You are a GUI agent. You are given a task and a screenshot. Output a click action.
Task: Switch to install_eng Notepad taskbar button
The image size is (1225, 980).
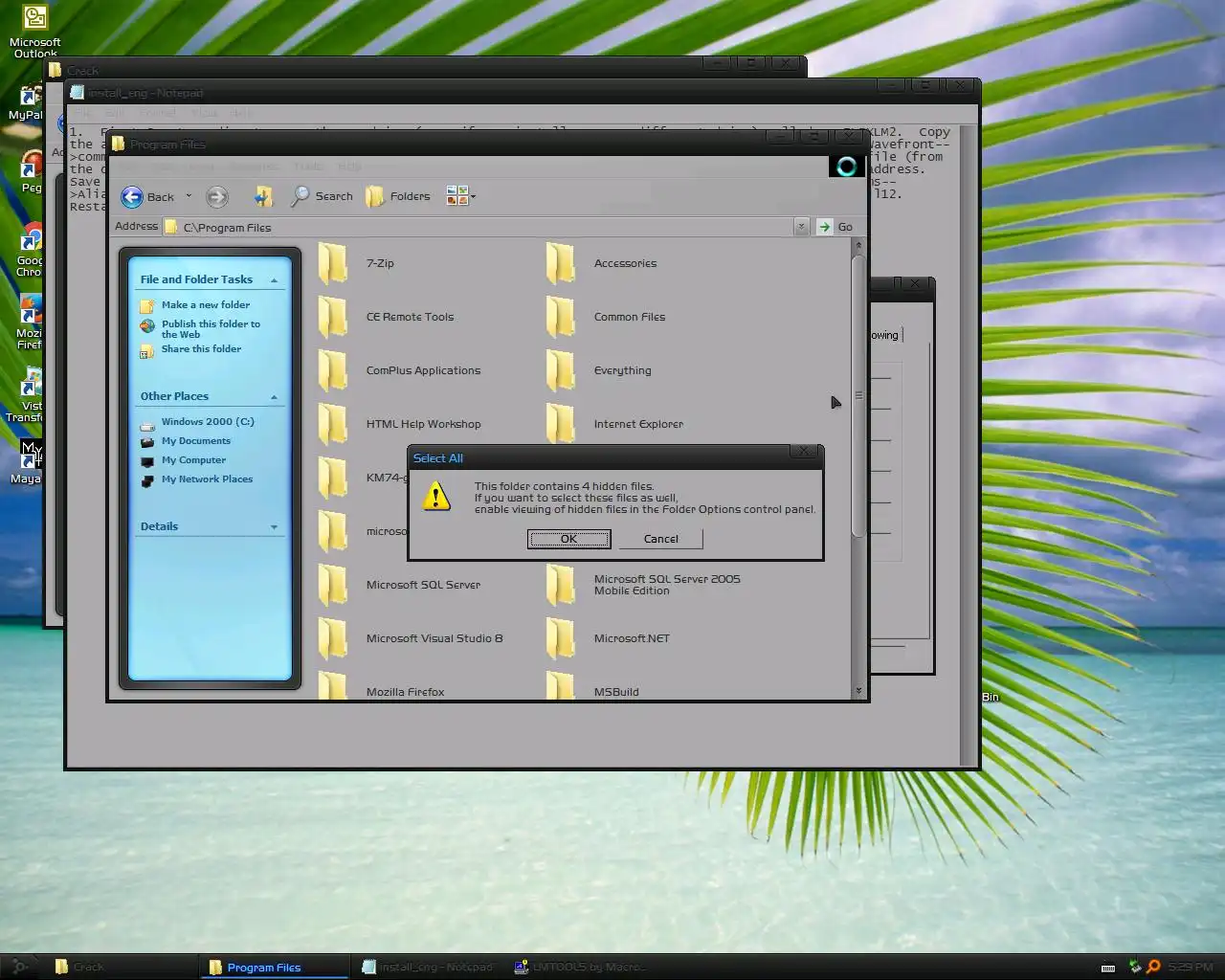point(427,967)
